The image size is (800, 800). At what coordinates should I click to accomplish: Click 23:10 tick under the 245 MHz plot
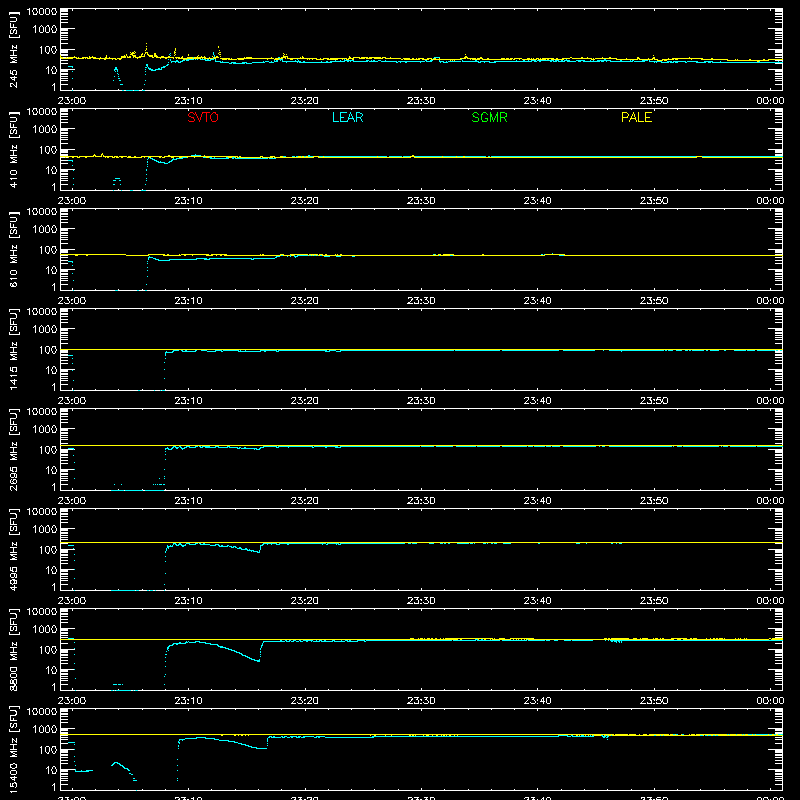[188, 101]
